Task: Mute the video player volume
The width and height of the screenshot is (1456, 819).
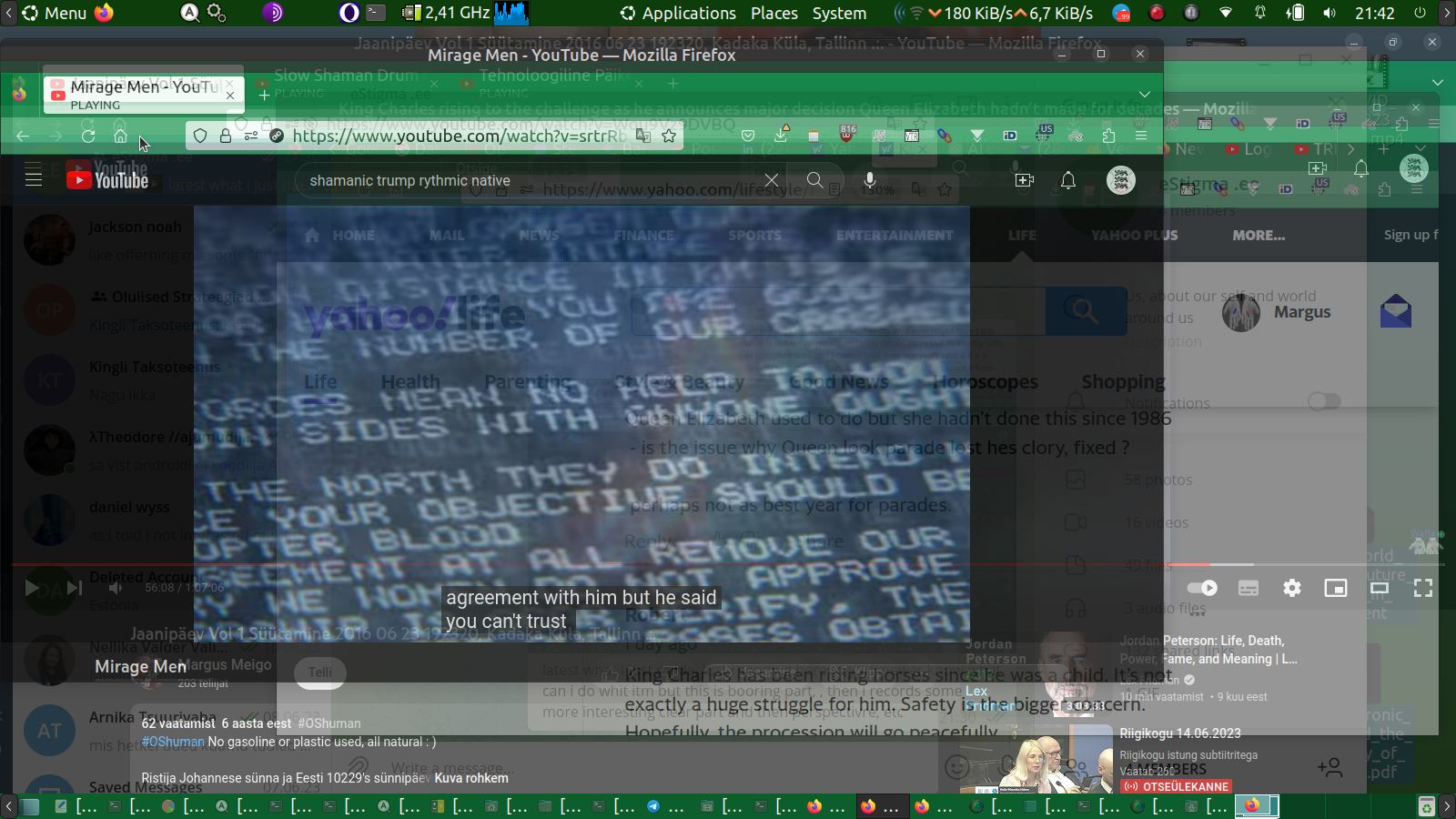Action: click(x=116, y=588)
